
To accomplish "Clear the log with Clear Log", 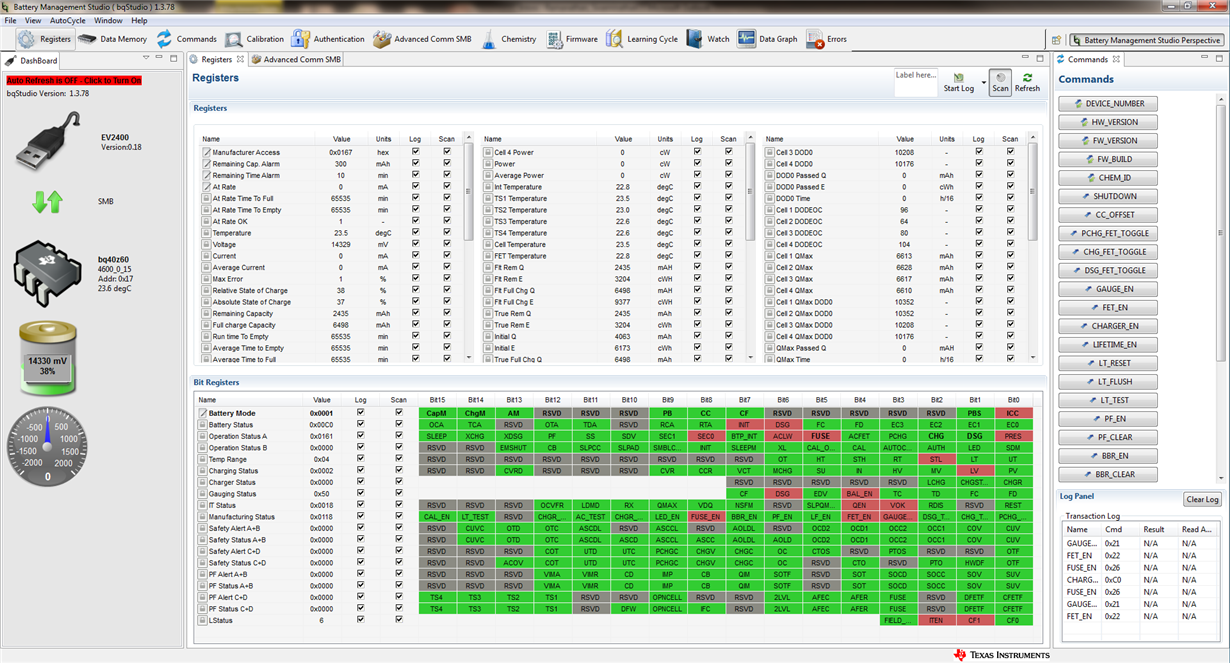I will pyautogui.click(x=1202, y=499).
